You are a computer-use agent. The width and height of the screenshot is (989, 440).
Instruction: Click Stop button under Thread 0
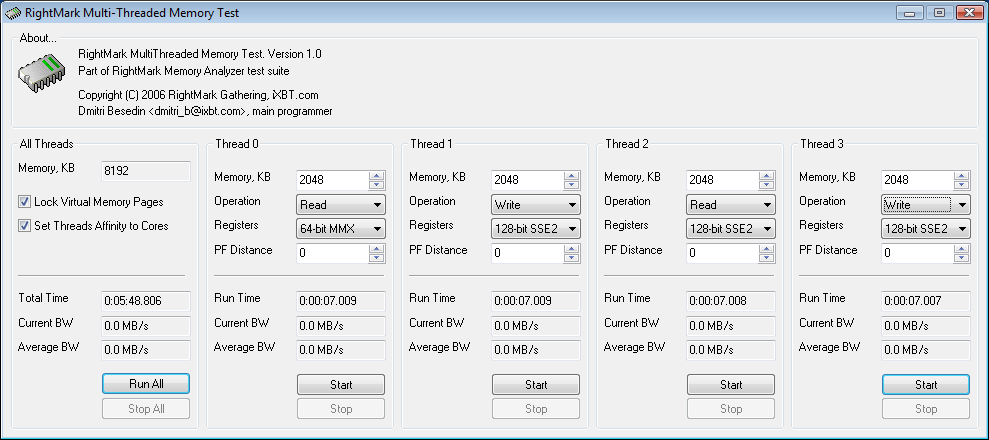pos(341,409)
